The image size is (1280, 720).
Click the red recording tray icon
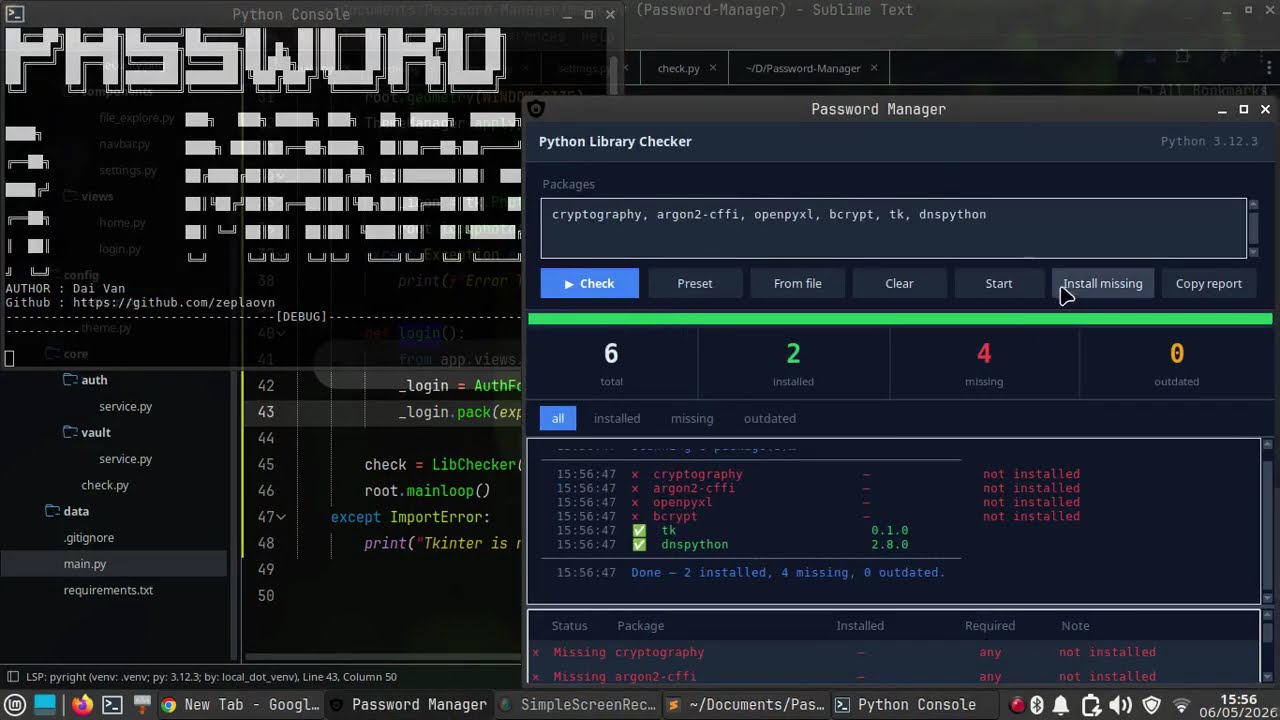coord(1017,705)
